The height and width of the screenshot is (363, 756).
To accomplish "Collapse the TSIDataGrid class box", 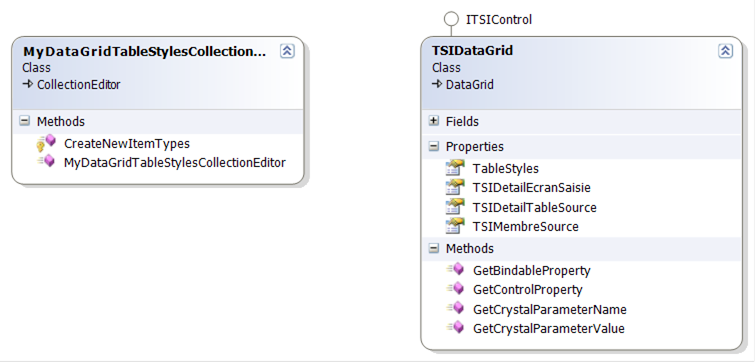I will (726, 51).
